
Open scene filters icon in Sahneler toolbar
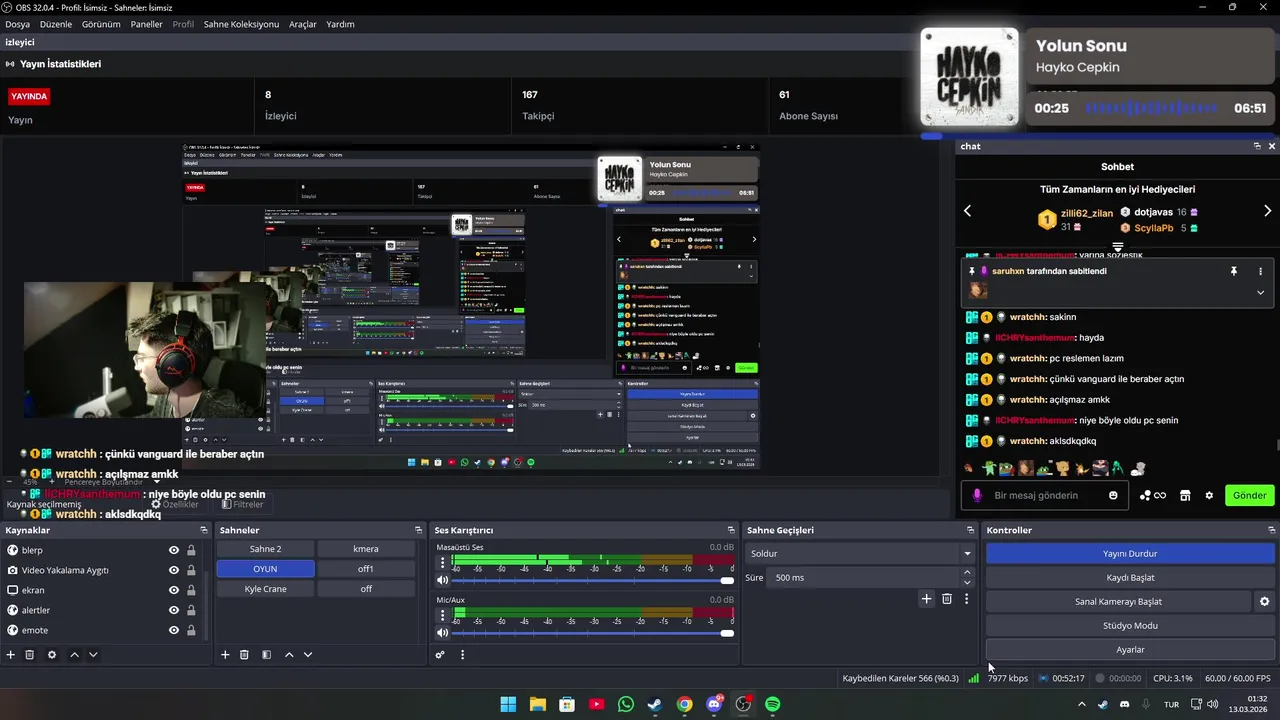266,655
